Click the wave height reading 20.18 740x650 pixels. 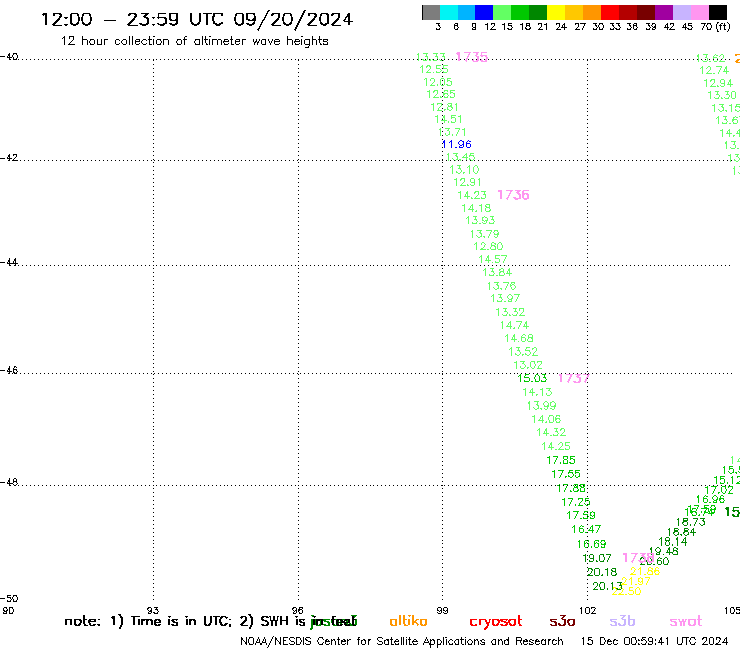point(602,572)
